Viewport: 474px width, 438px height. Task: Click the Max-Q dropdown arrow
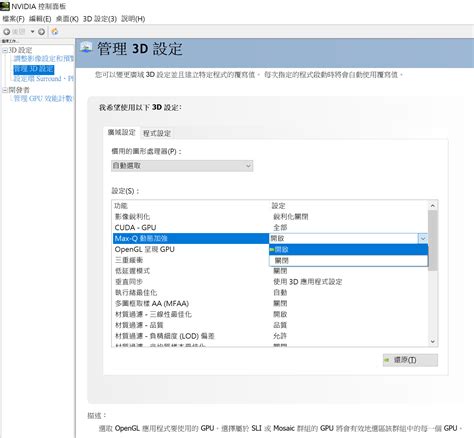(423, 238)
